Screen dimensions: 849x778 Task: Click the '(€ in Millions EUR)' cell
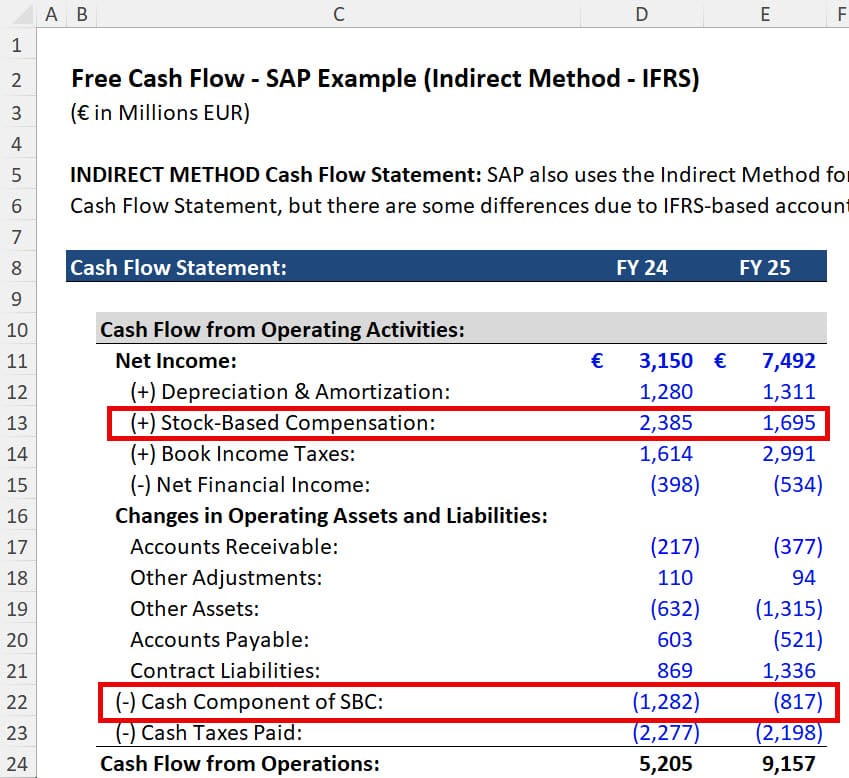coord(160,113)
